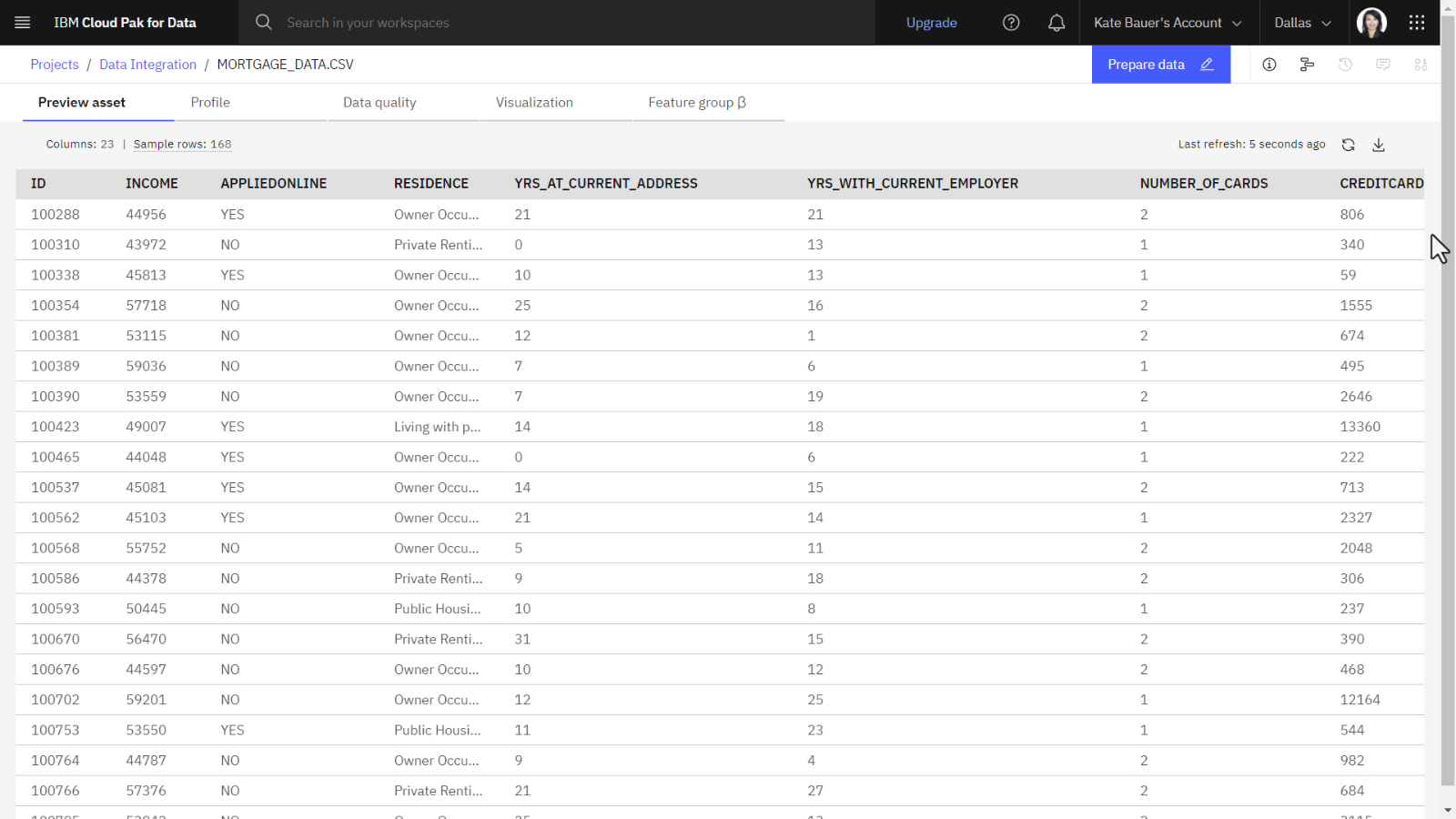Click IBM Cloud Pak for Data title
Image resolution: width=1456 pixels, height=819 pixels.
[125, 23]
